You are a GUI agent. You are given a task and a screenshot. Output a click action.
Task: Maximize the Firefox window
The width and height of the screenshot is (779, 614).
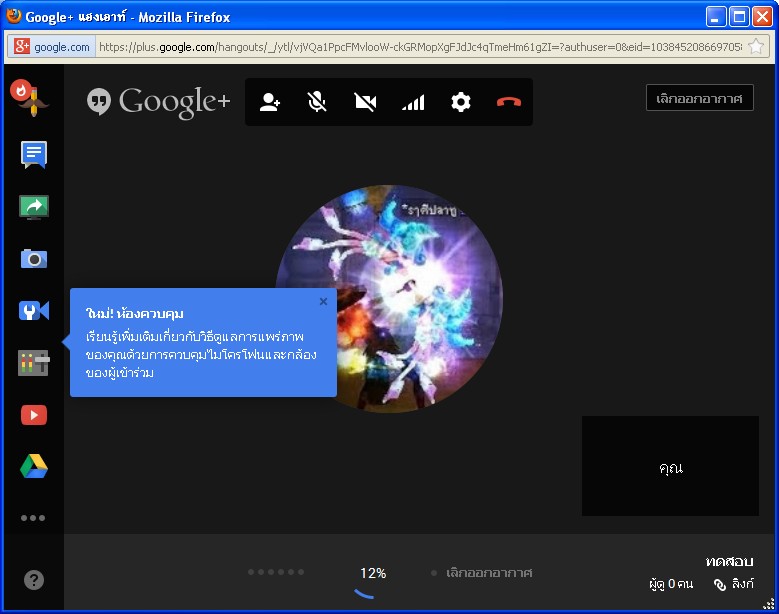739,17
